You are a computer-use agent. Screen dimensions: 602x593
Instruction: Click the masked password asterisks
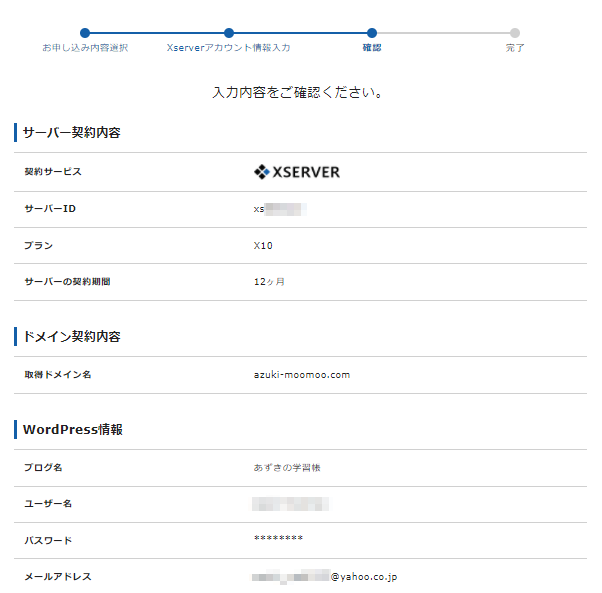[x=278, y=538]
